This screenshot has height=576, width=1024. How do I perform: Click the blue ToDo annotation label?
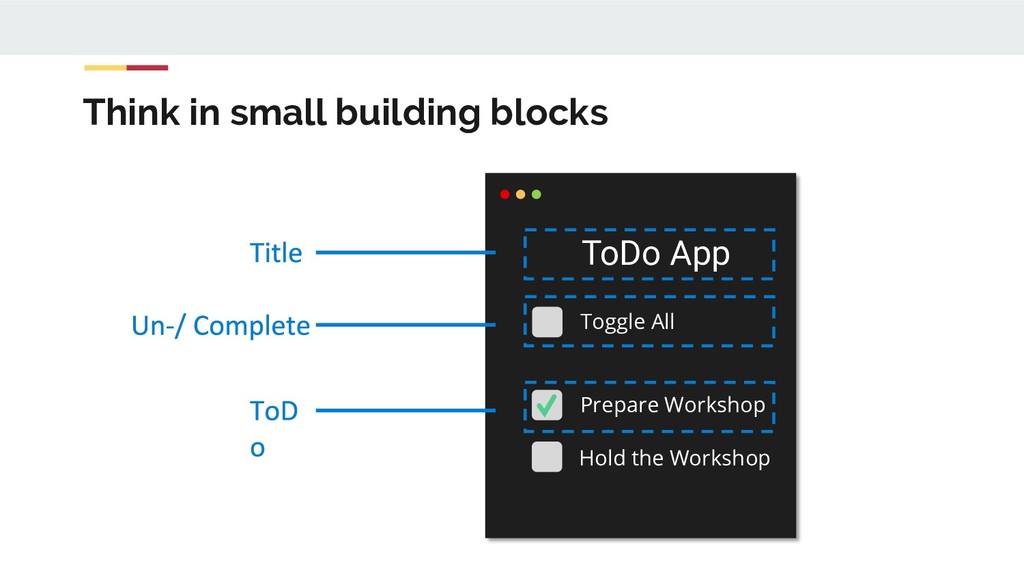(272, 429)
